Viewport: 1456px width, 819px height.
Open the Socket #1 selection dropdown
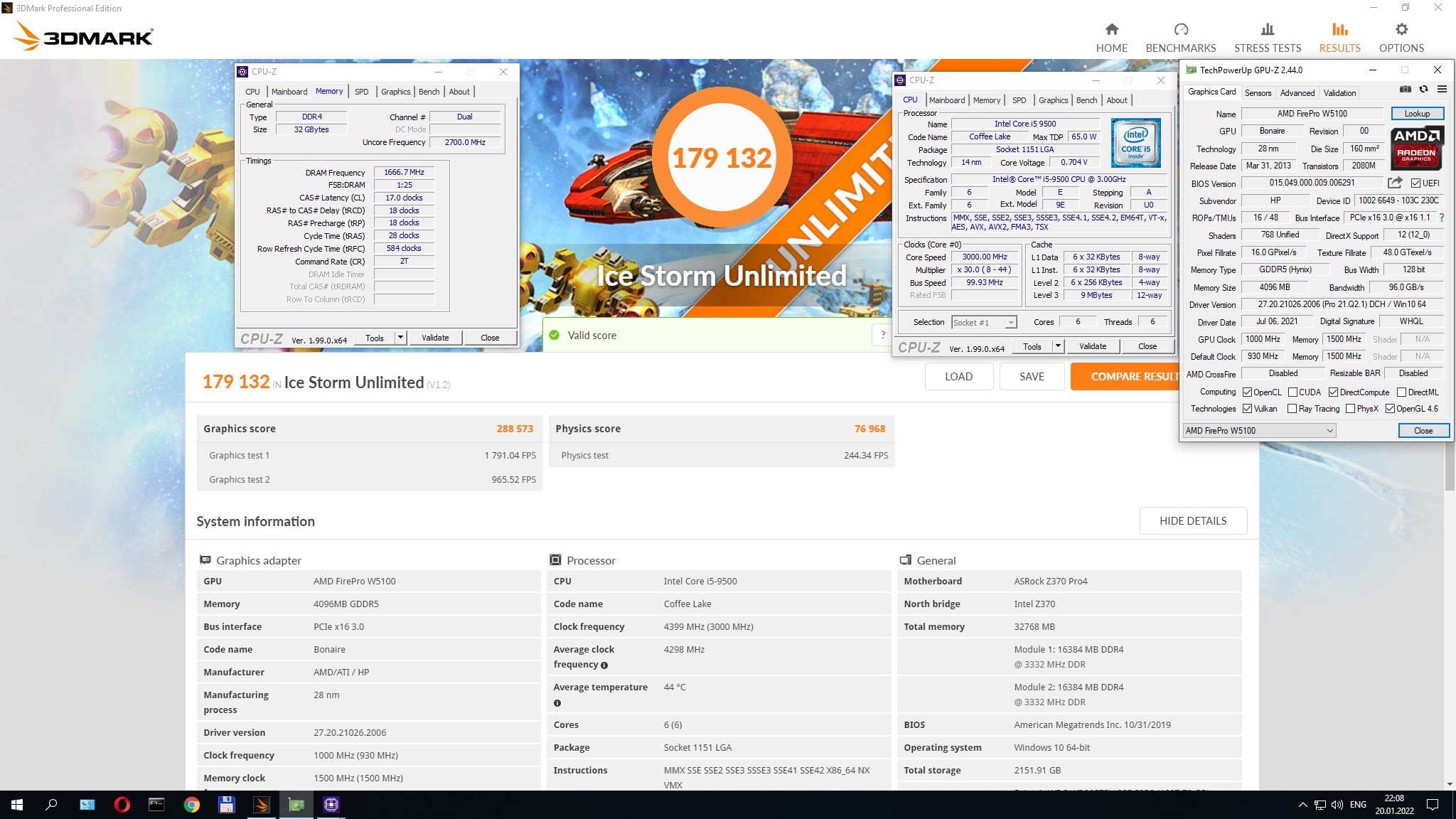point(984,323)
